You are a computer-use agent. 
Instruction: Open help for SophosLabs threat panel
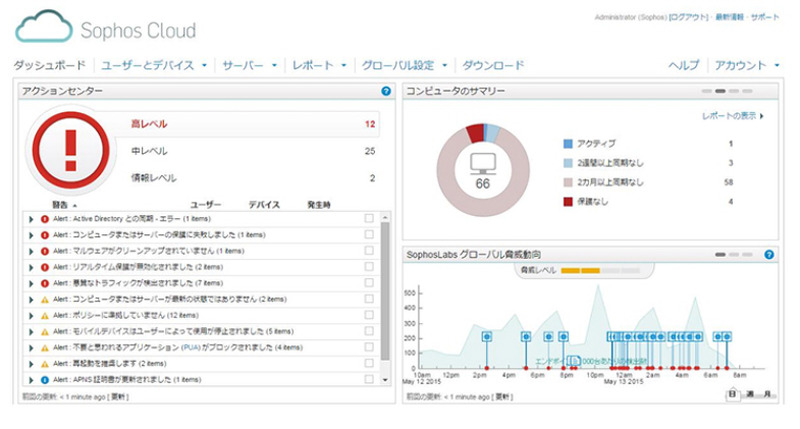pyautogui.click(x=769, y=255)
